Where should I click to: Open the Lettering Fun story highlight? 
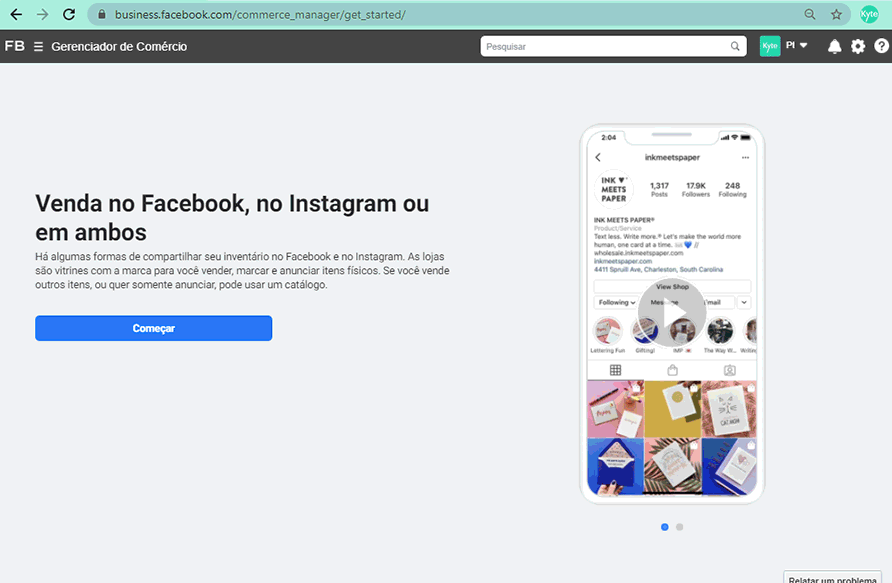coord(608,331)
